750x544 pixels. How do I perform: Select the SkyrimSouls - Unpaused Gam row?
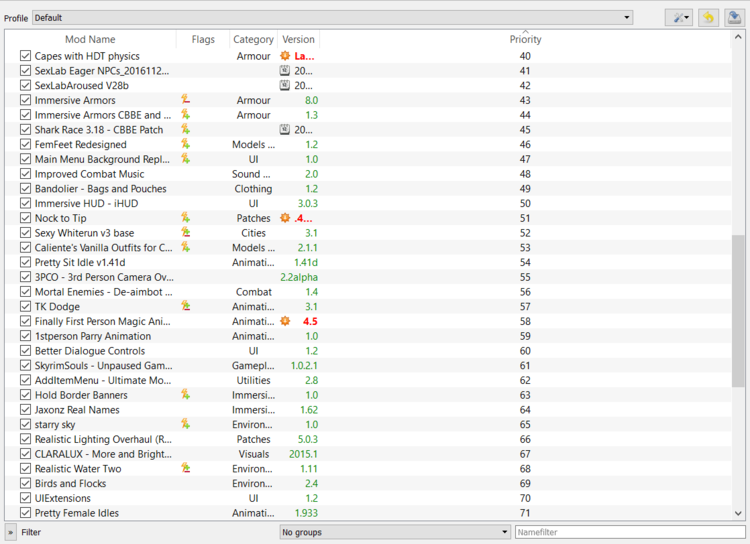(368, 366)
